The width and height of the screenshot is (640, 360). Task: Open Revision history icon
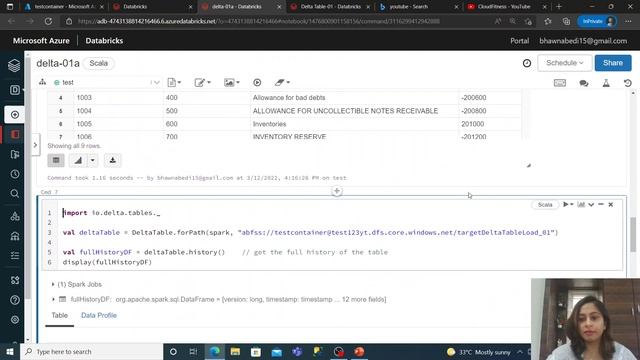(x=628, y=83)
